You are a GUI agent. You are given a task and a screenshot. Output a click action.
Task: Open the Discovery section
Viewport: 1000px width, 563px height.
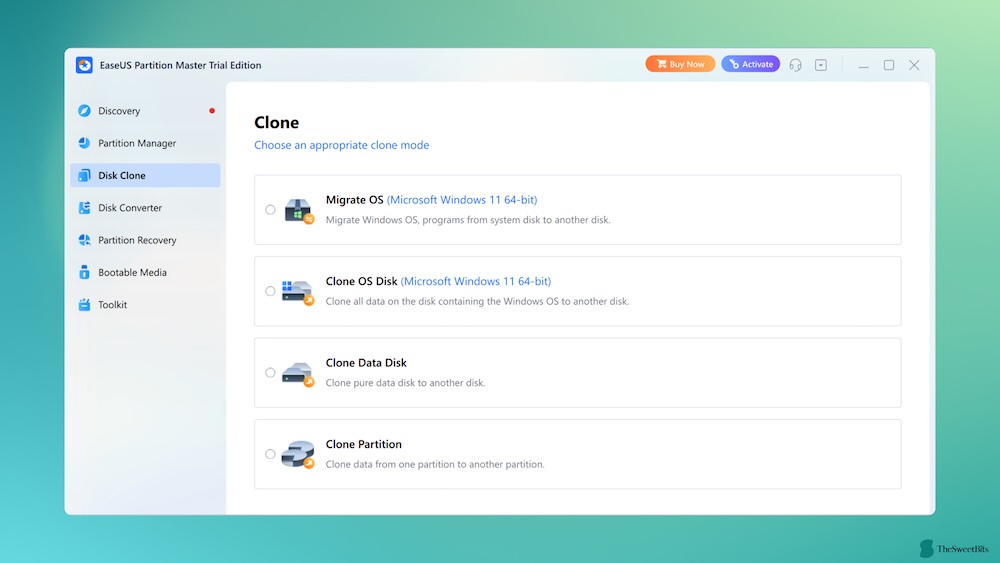tap(145, 111)
